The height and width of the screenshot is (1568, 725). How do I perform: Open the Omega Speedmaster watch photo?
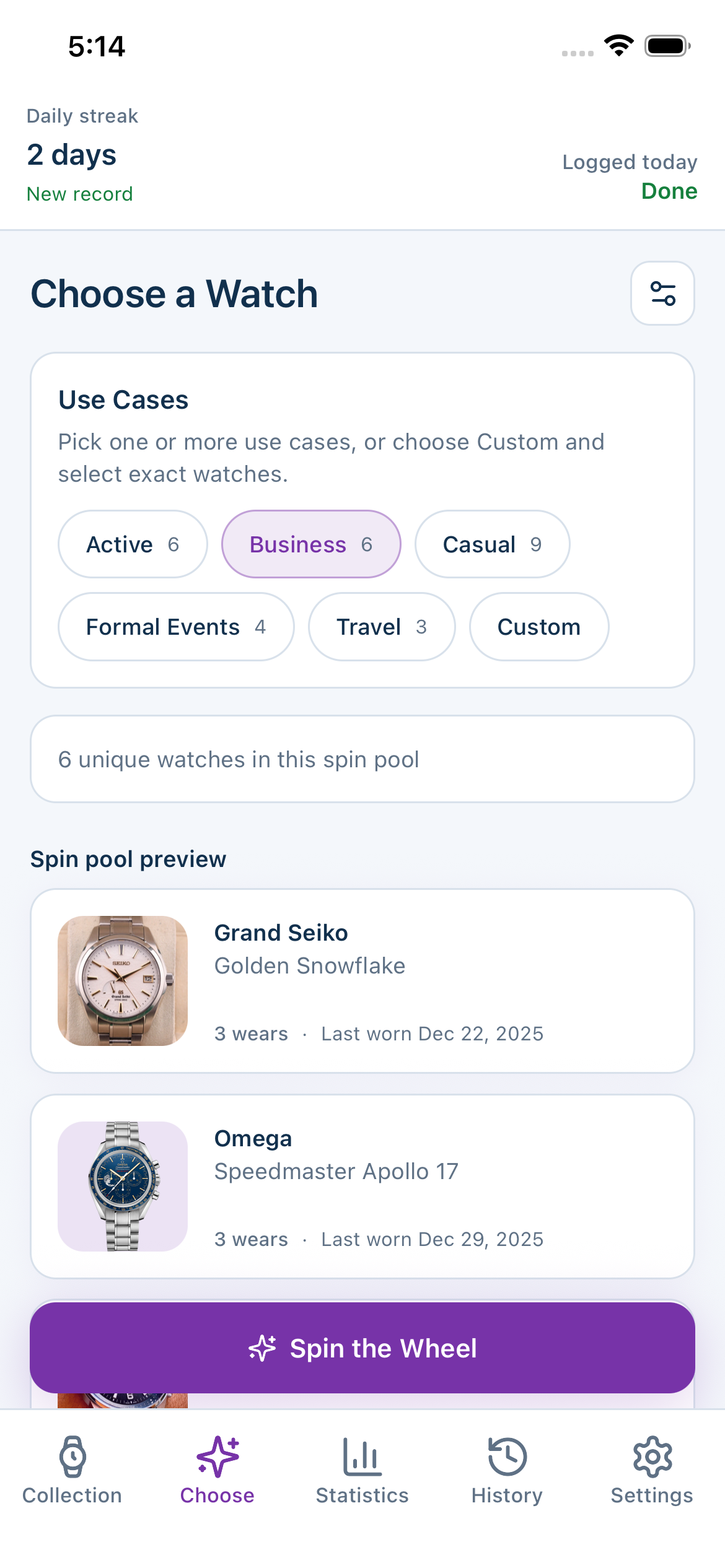[x=123, y=1187]
